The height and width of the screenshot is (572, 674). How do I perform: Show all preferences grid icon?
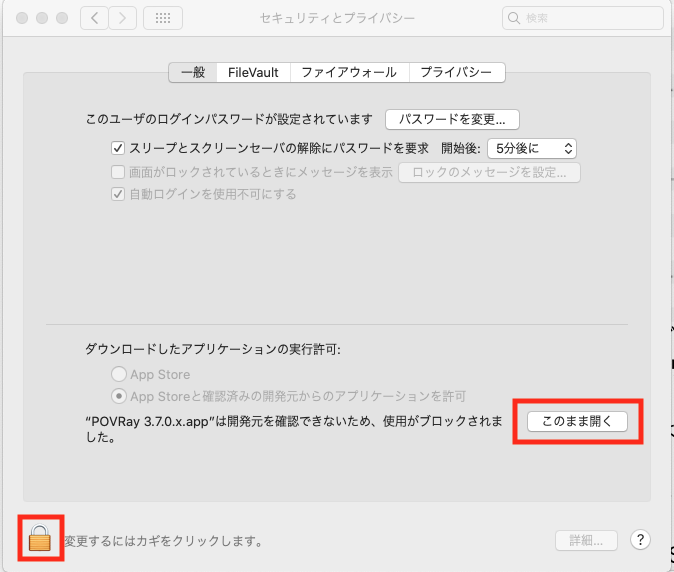(x=163, y=18)
